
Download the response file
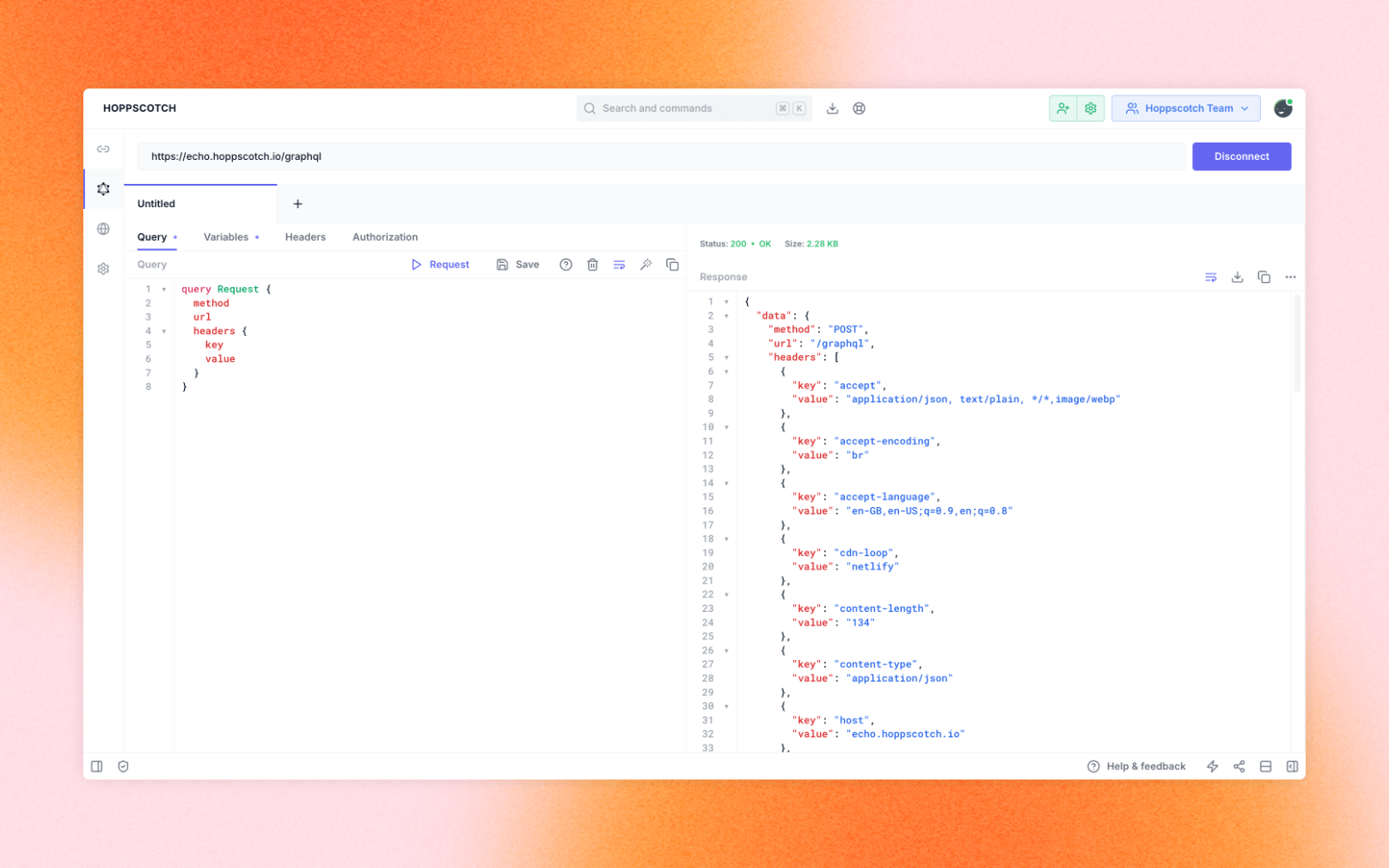click(1237, 277)
